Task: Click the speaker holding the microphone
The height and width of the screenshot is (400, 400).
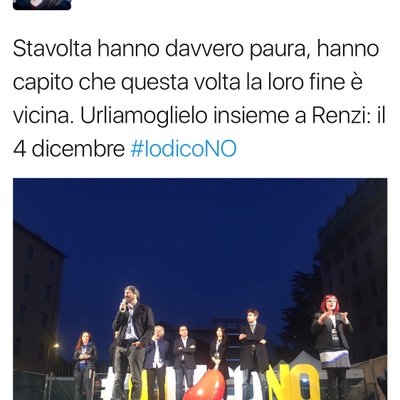Action: pyautogui.click(x=132, y=342)
